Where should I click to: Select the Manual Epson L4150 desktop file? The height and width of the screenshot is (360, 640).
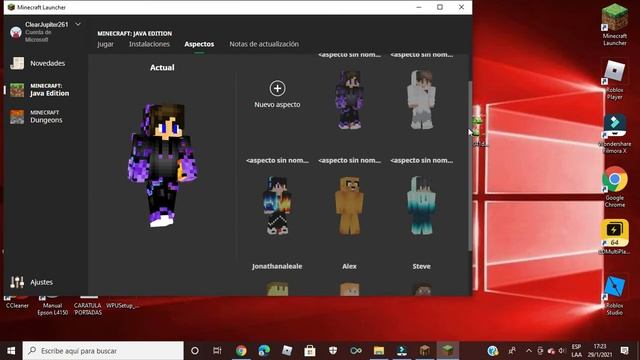click(53, 306)
